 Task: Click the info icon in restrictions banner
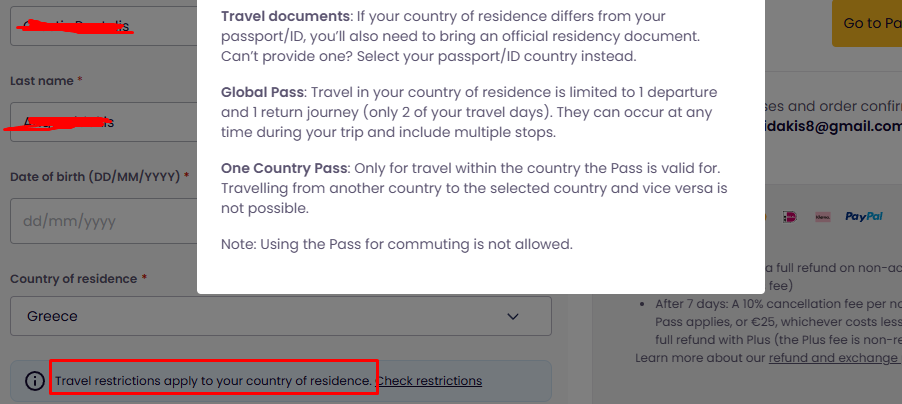[35, 381]
